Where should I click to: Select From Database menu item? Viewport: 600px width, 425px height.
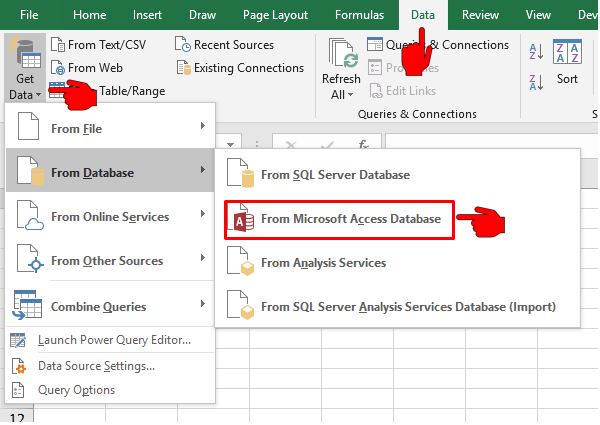(110, 170)
